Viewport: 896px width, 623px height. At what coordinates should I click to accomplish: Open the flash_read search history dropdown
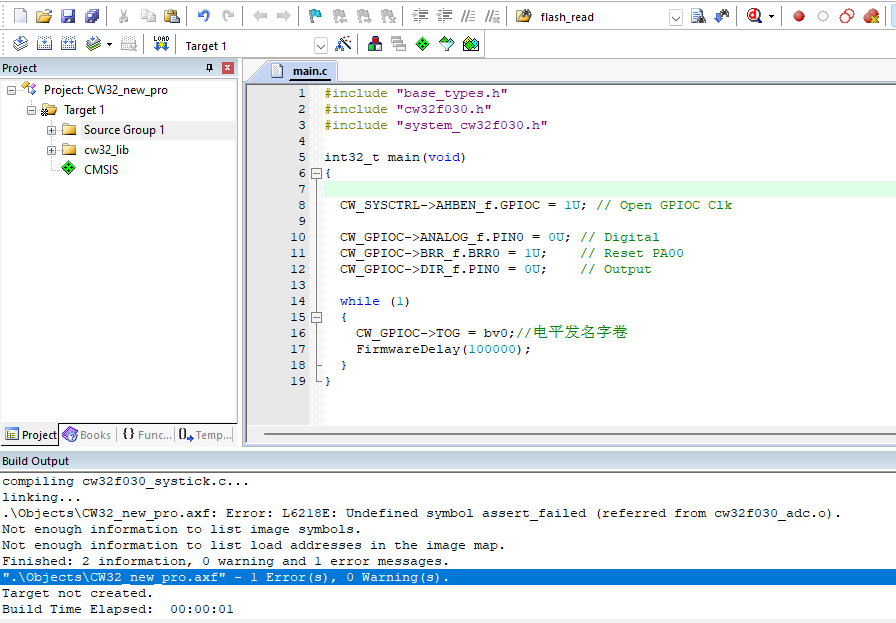[675, 18]
